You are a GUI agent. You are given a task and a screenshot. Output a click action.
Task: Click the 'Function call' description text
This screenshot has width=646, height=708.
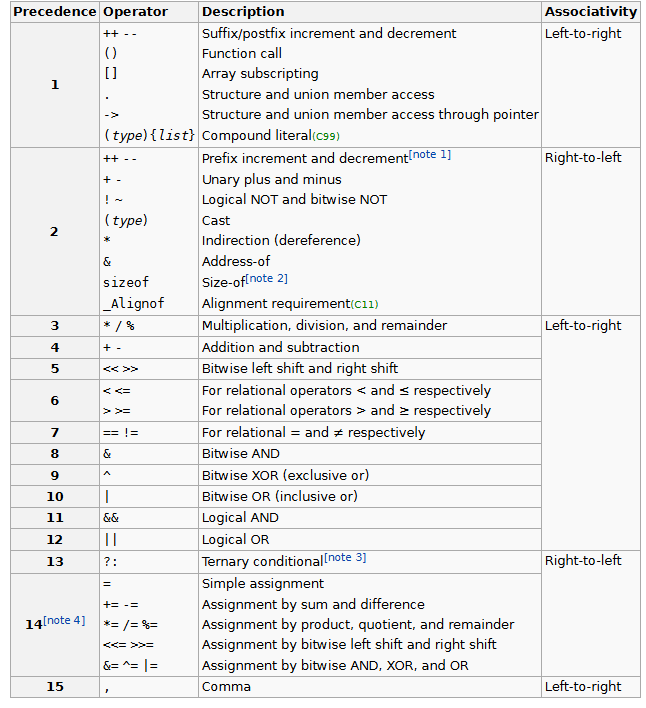pyautogui.click(x=242, y=54)
